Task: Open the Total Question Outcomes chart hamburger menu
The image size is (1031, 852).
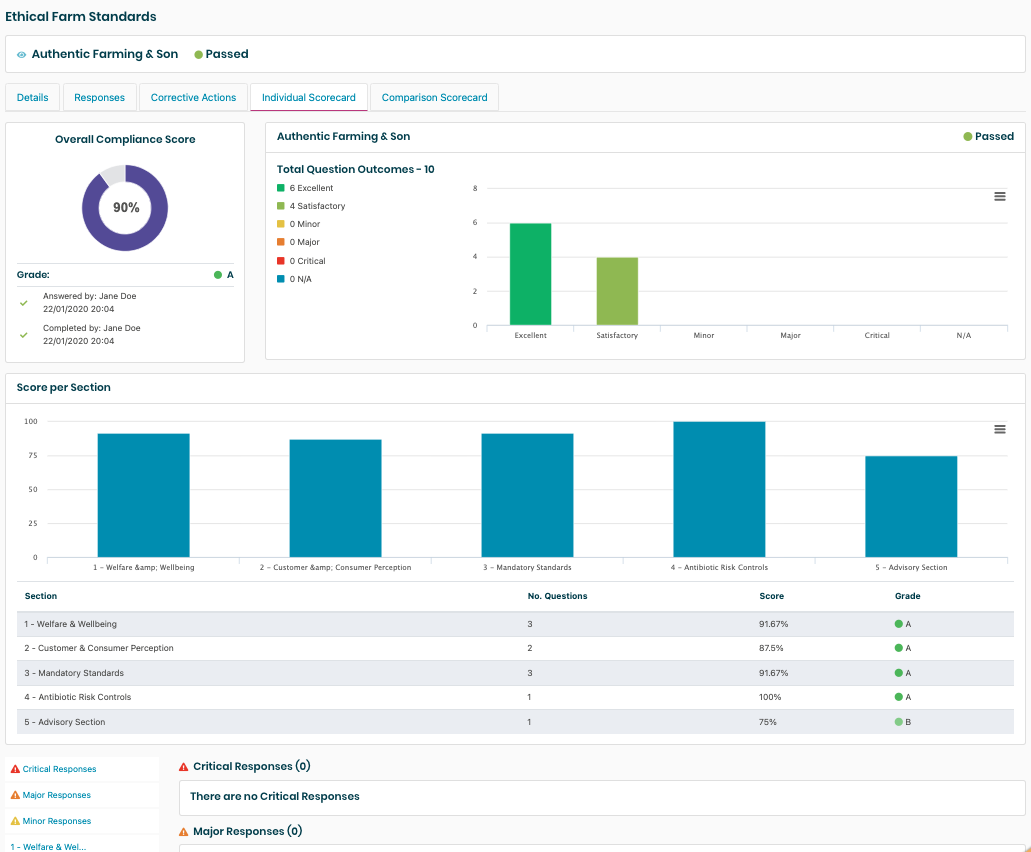Action: (999, 197)
